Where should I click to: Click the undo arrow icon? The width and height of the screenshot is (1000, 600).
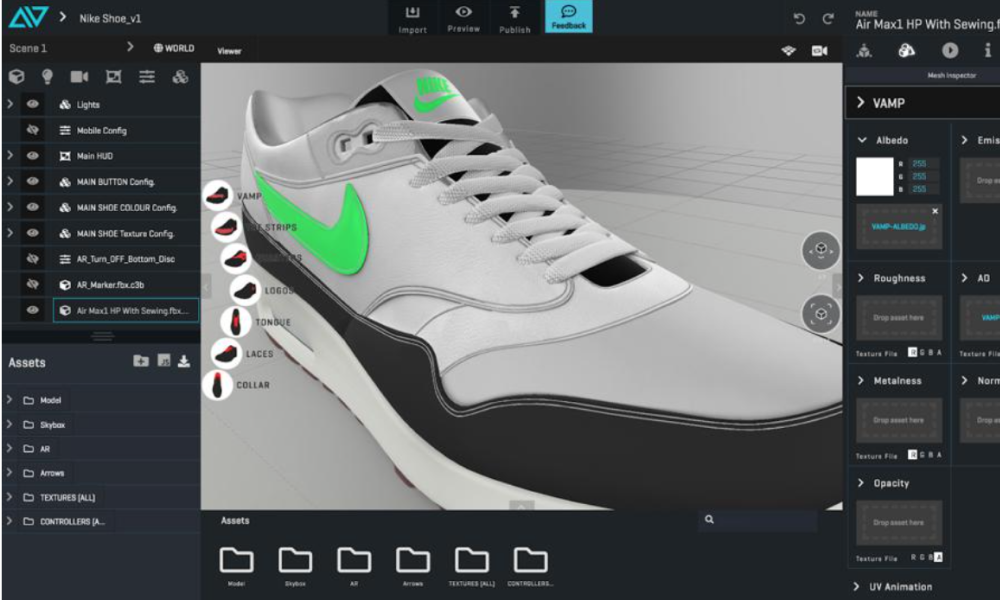pos(799,18)
